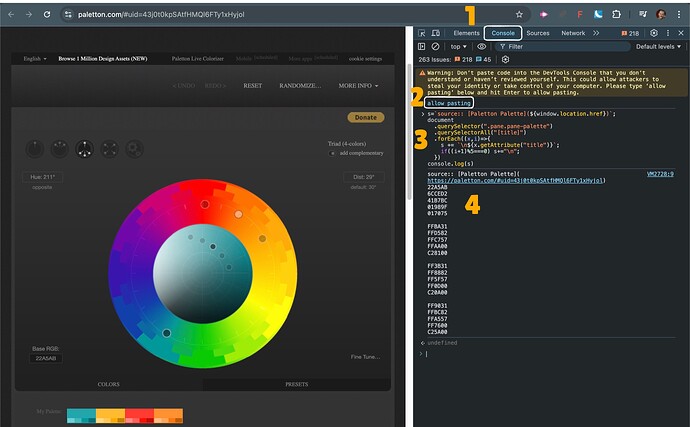The width and height of the screenshot is (690, 427).
Task: Open the PRESETS tab in Paletton
Action: pos(297,384)
